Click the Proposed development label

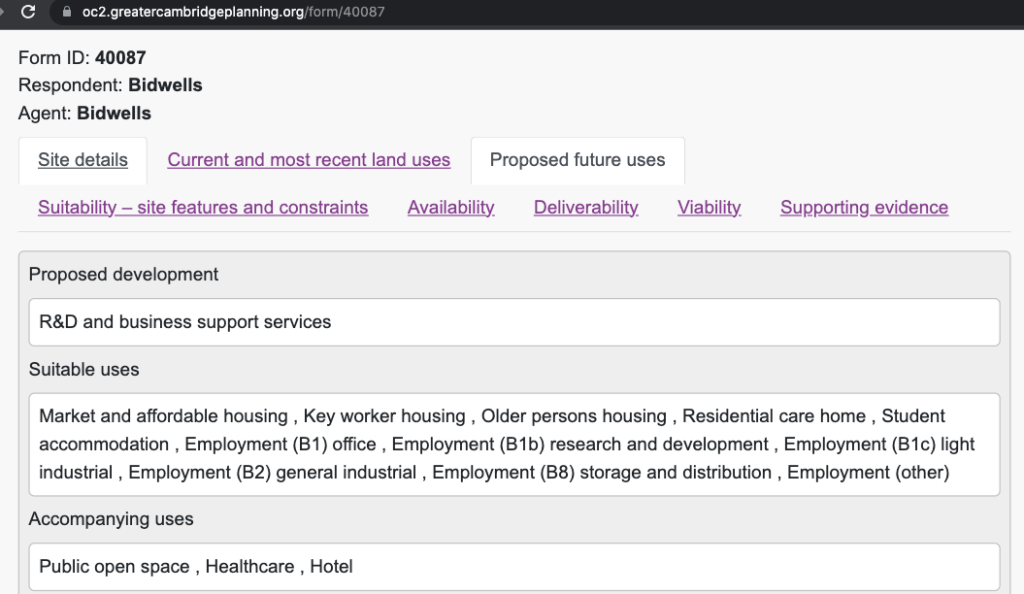point(124,274)
